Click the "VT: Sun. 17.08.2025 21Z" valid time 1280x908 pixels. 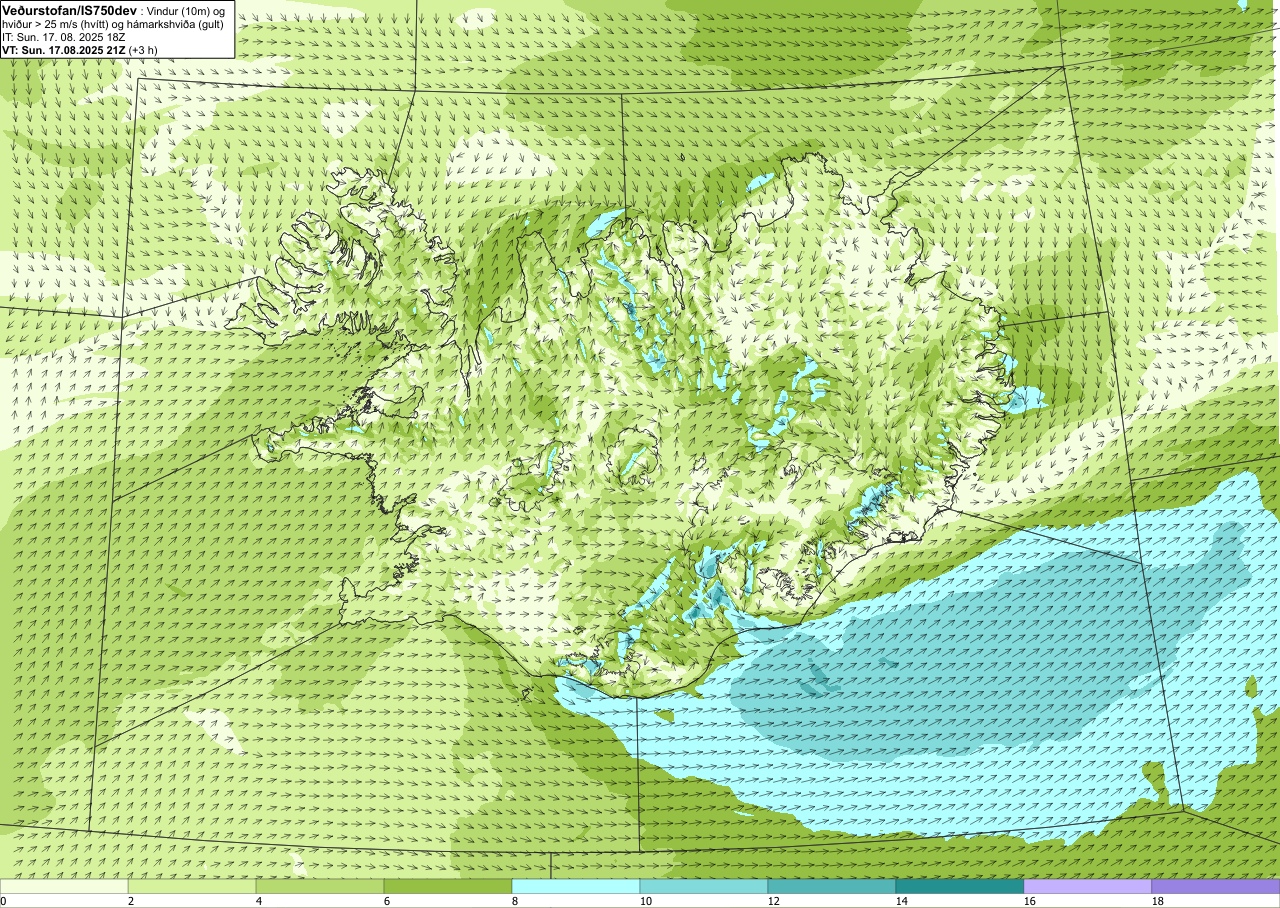[x=63, y=49]
